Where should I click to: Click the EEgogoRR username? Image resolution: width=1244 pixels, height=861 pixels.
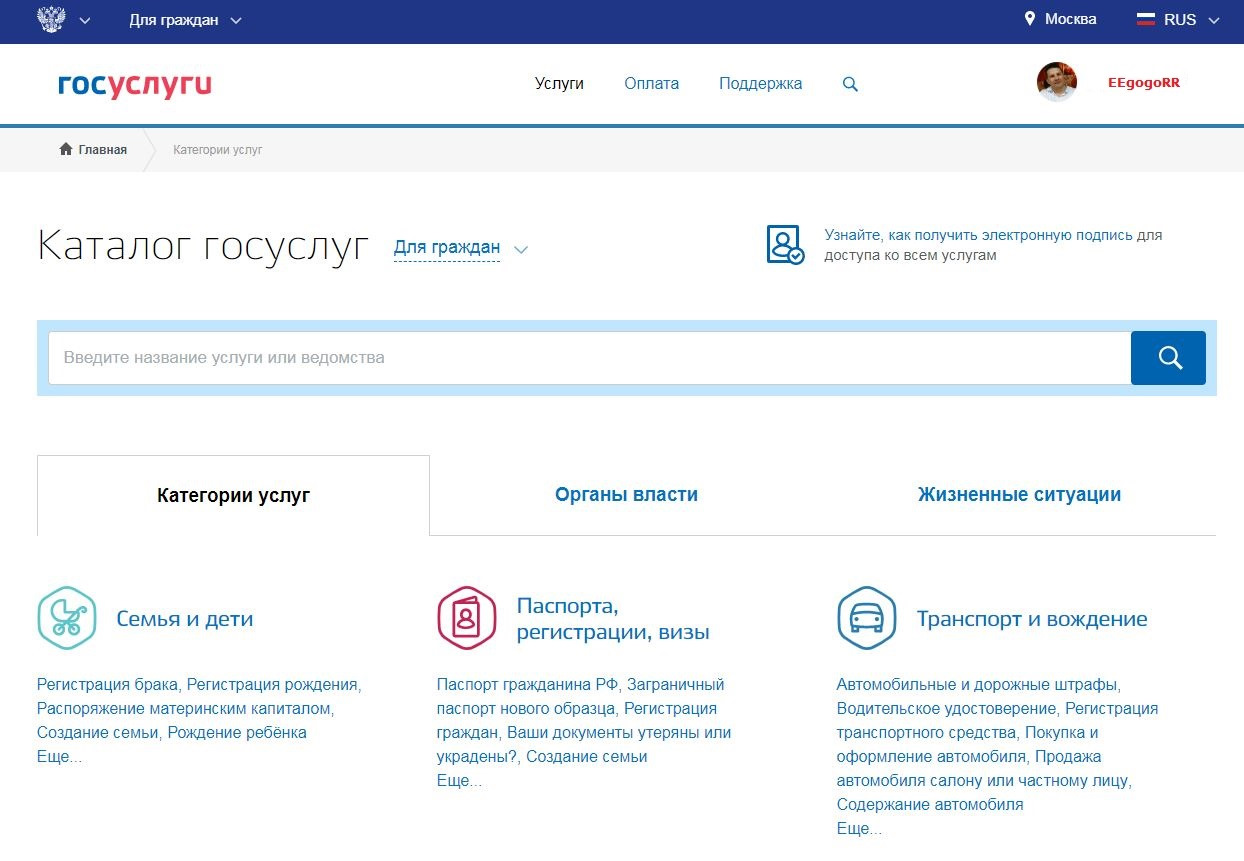pos(1144,83)
